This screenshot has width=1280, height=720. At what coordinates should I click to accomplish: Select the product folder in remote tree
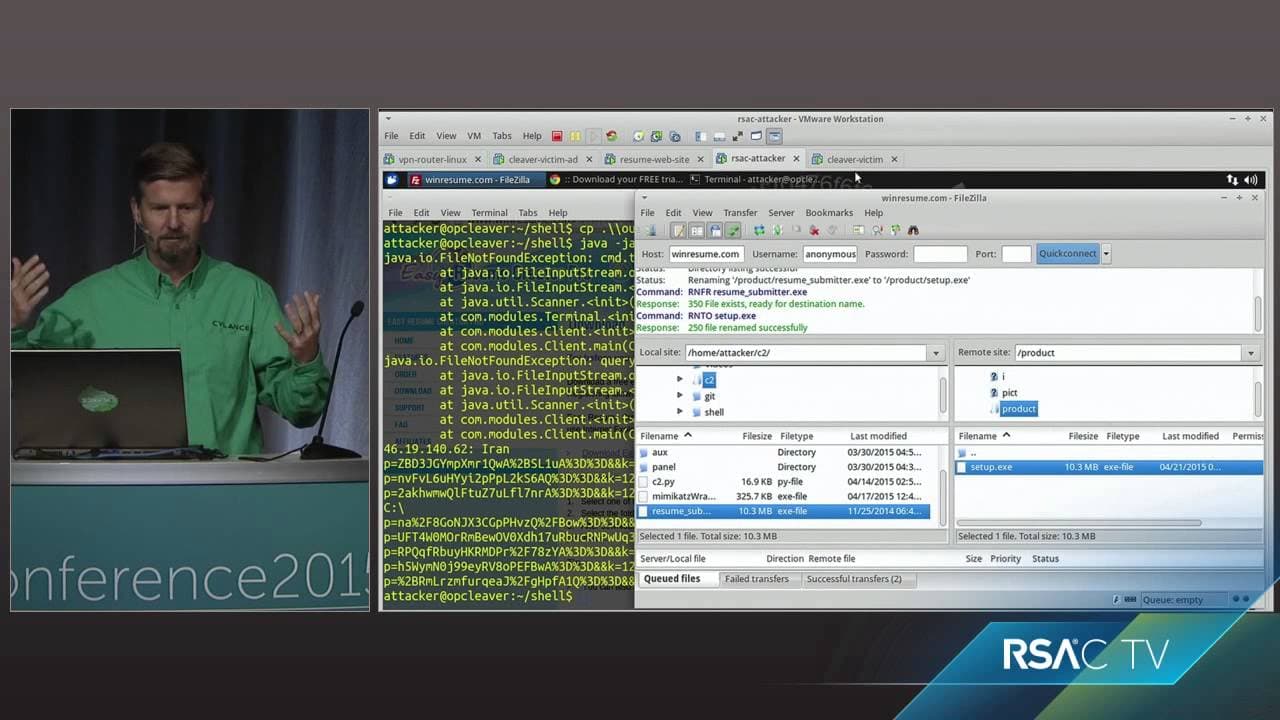point(1018,409)
